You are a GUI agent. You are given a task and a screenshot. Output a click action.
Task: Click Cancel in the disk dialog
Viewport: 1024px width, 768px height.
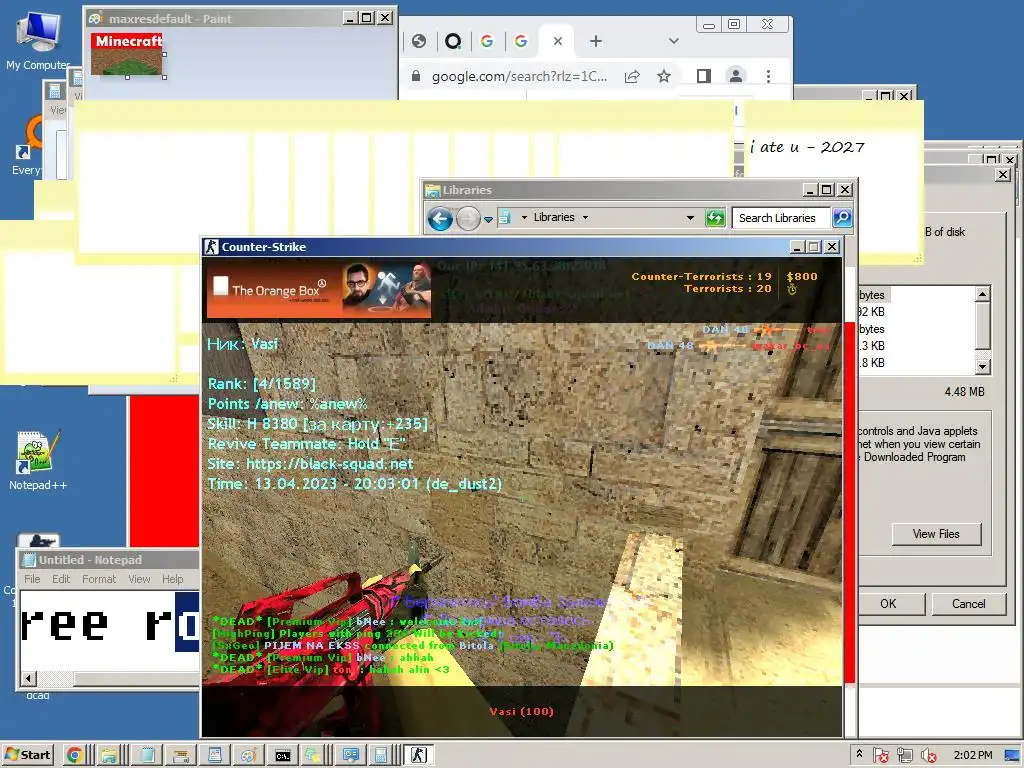(968, 604)
